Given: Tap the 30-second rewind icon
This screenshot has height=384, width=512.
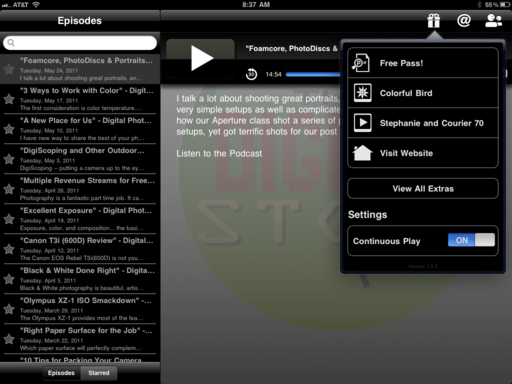Looking at the screenshot, I should 251,74.
